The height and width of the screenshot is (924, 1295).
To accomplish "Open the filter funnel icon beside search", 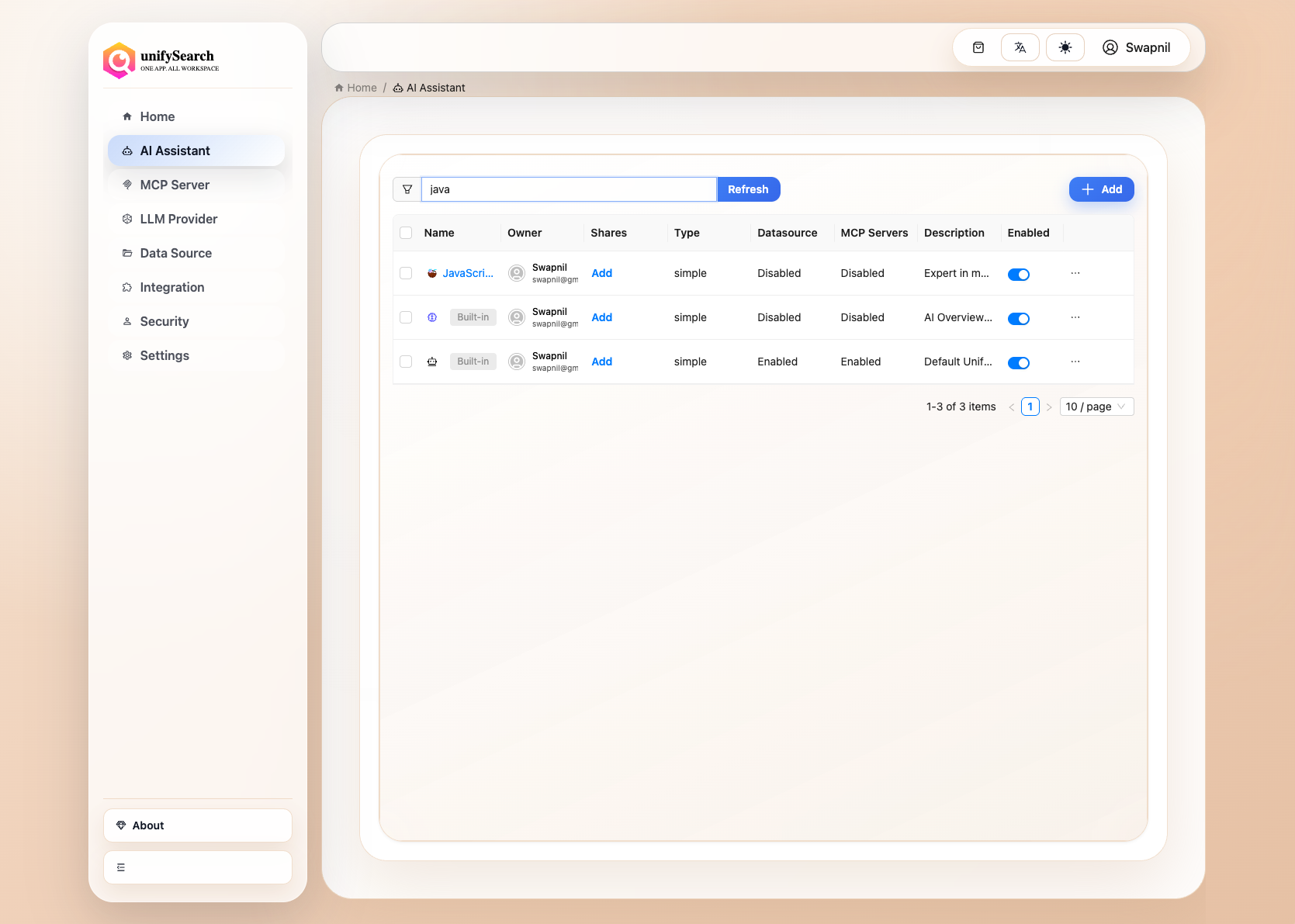I will click(407, 189).
